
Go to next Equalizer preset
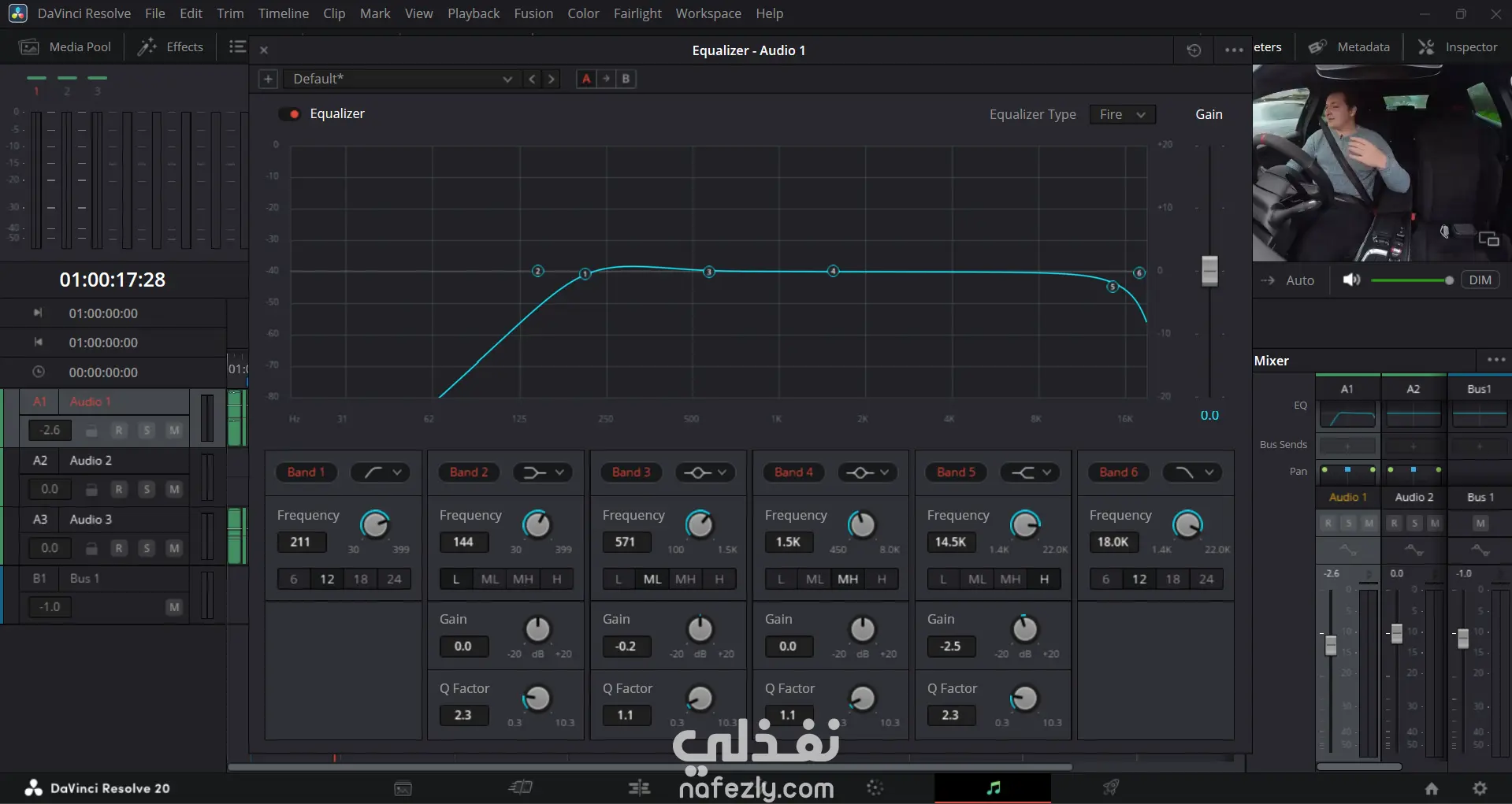(552, 79)
